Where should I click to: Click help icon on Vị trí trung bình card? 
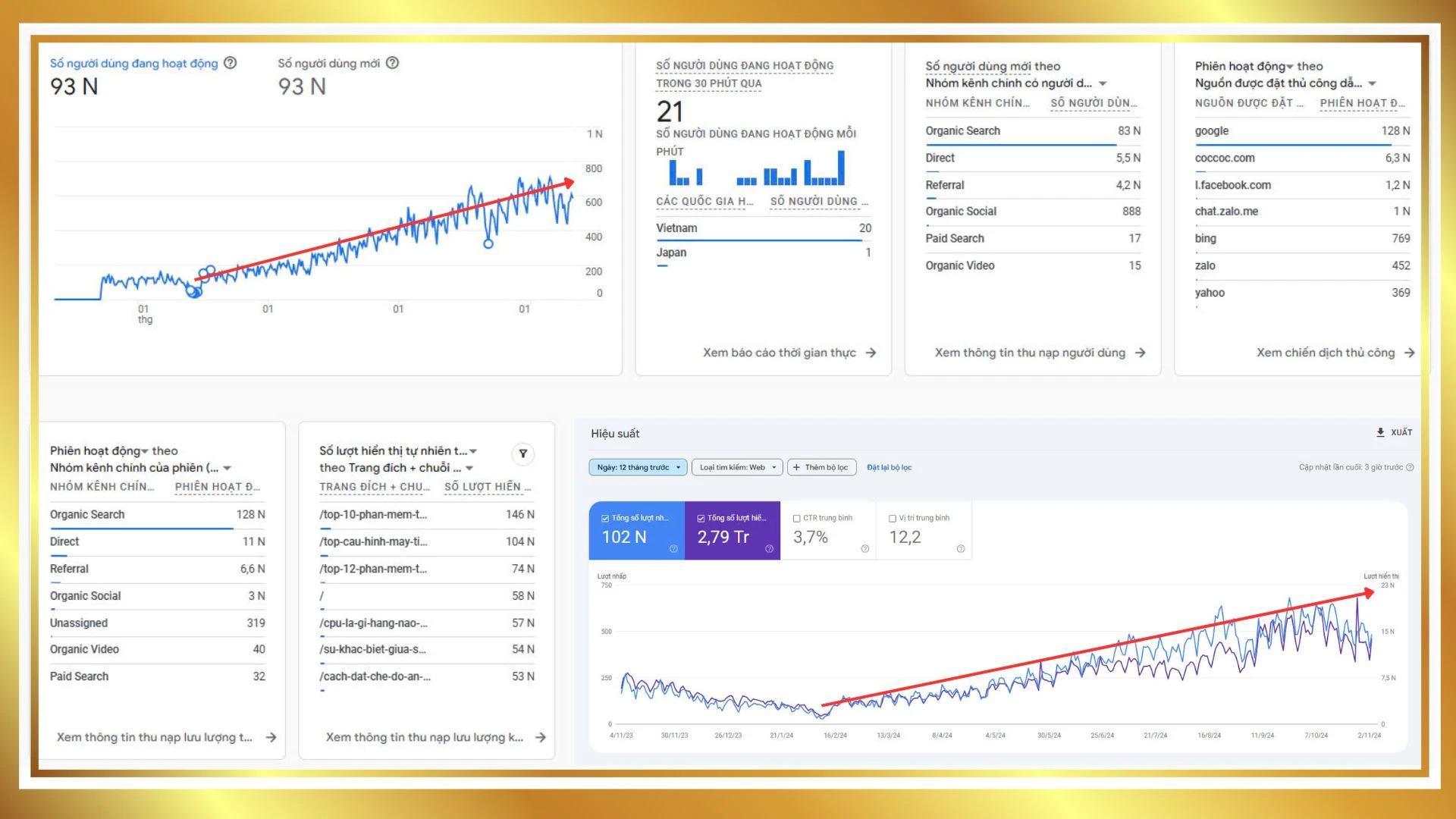961,549
